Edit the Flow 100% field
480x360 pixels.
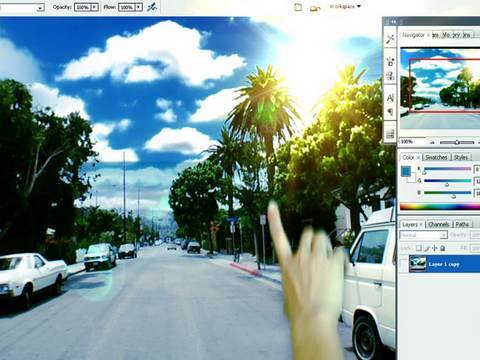coord(127,7)
